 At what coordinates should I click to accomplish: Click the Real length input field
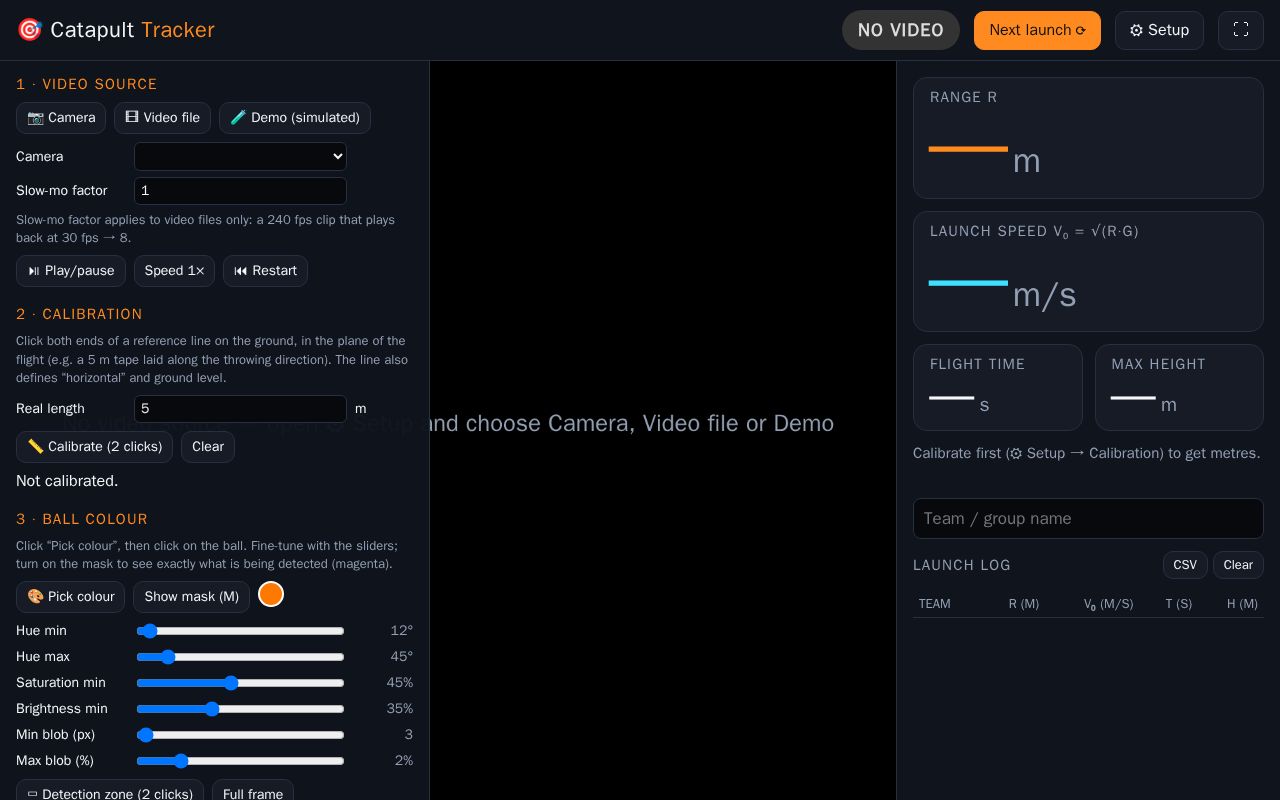(x=240, y=408)
